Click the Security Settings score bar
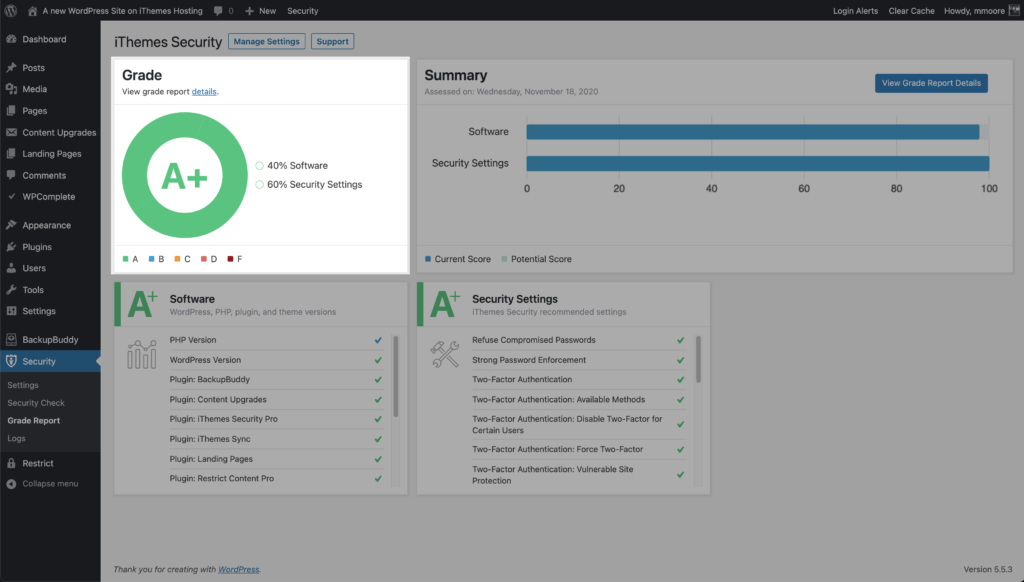 [758, 163]
